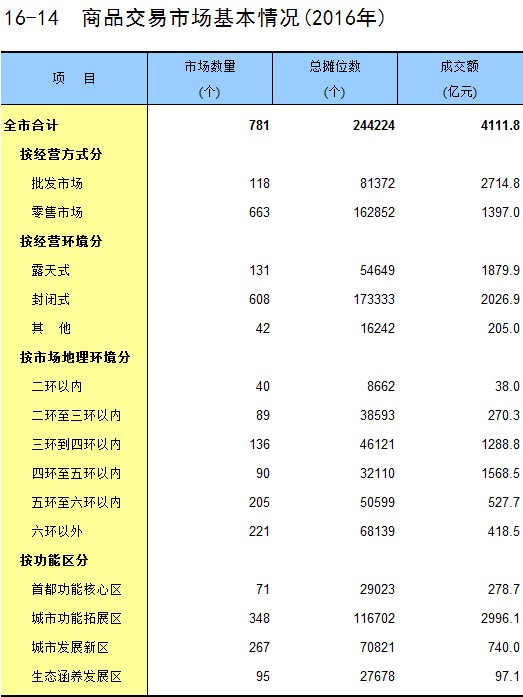Screen dimensions: 523x697
Task: Select the total value 244224
Action: click(374, 125)
